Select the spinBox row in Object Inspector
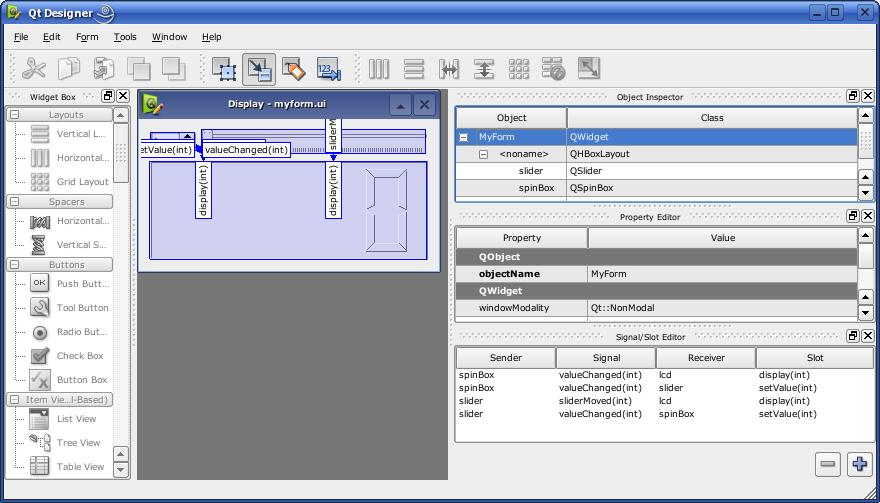Viewport: 880px width, 503px height. (x=656, y=188)
